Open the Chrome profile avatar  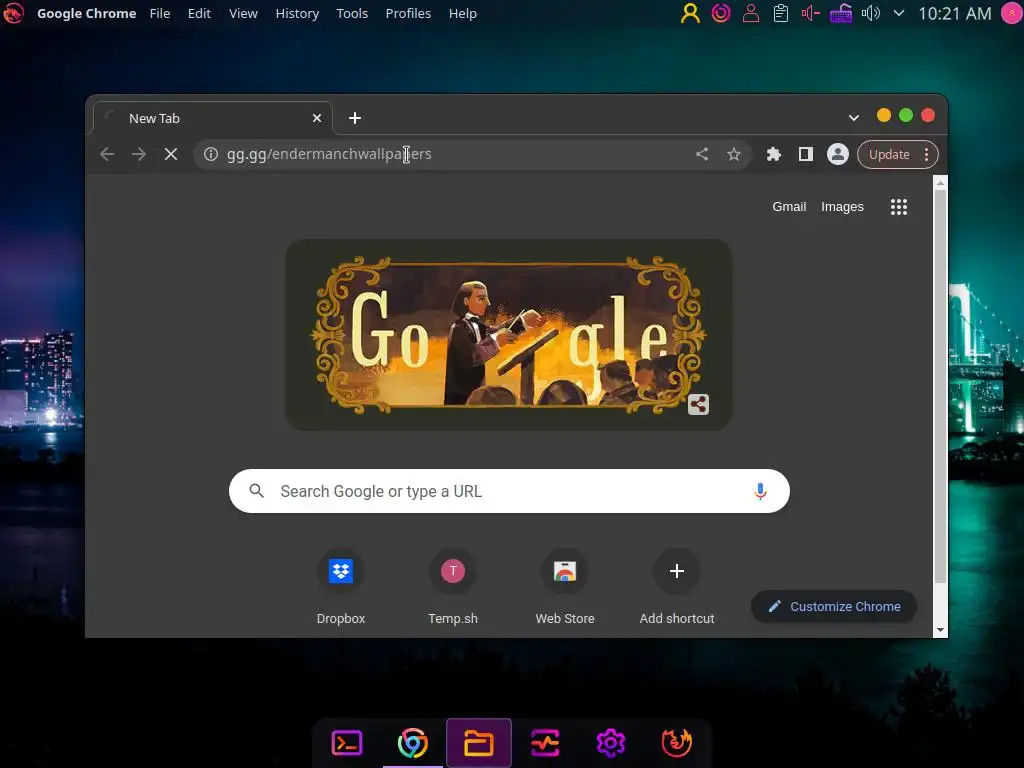[x=838, y=154]
